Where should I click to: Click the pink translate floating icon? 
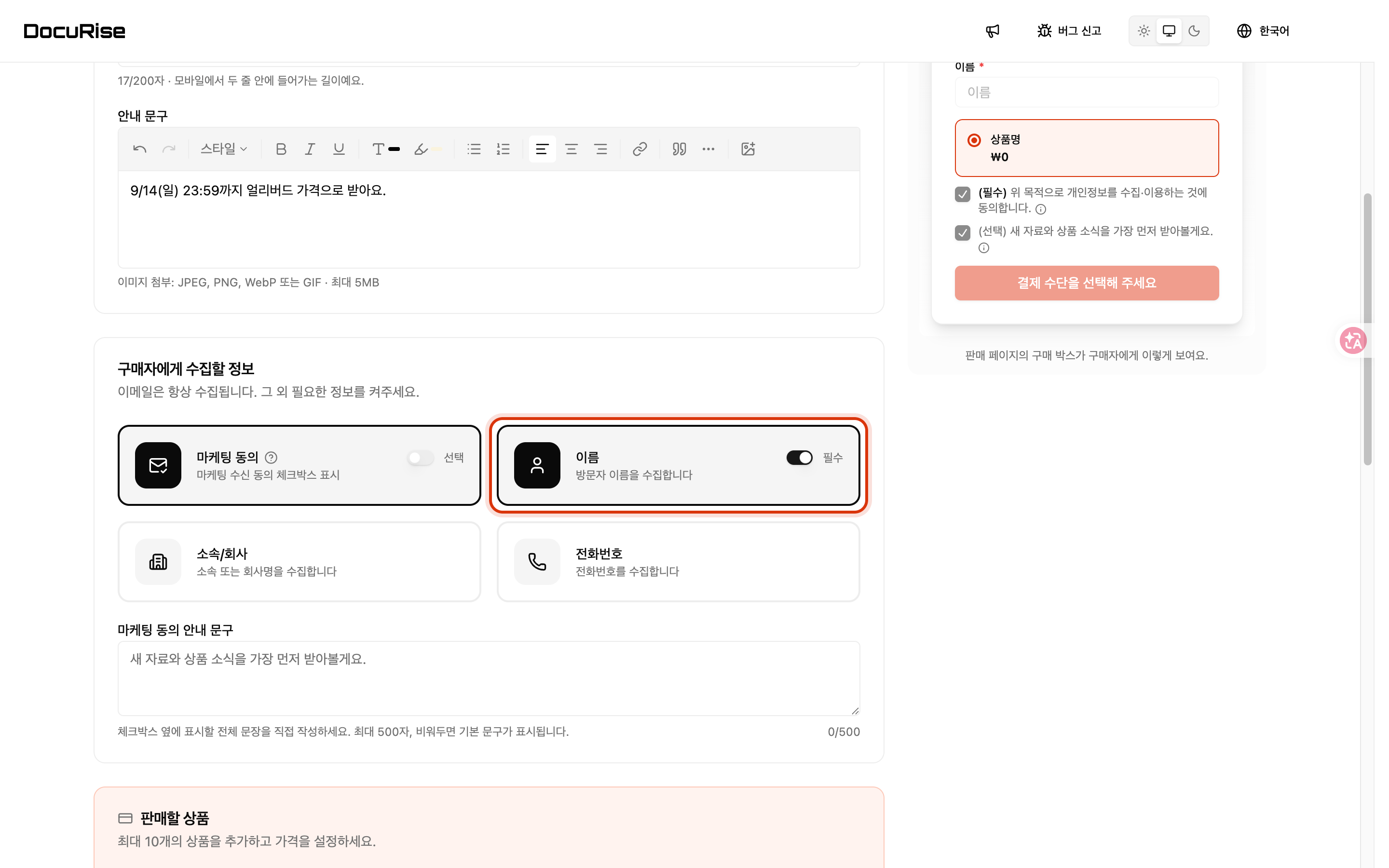1353,340
